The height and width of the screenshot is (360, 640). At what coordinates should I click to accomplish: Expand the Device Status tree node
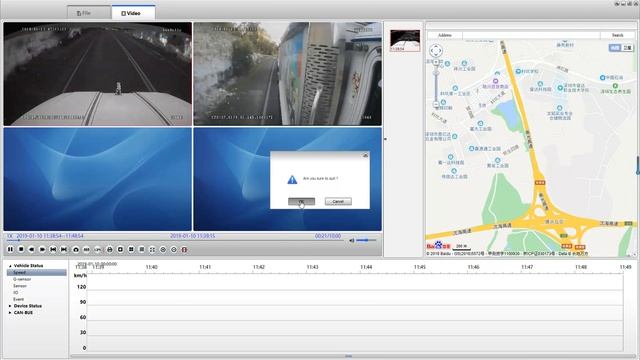10,306
